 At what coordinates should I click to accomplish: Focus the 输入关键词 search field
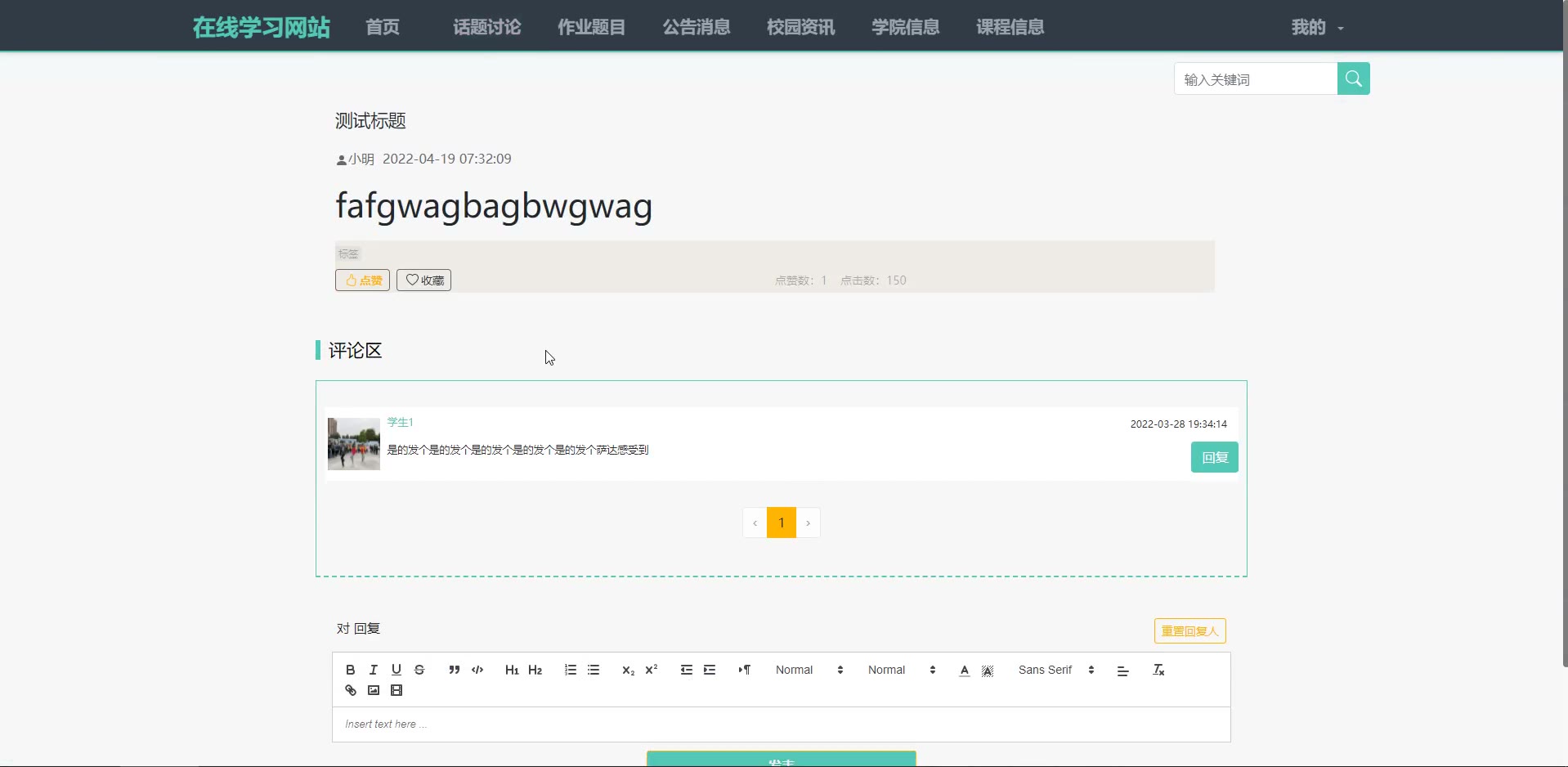pyautogui.click(x=1256, y=79)
